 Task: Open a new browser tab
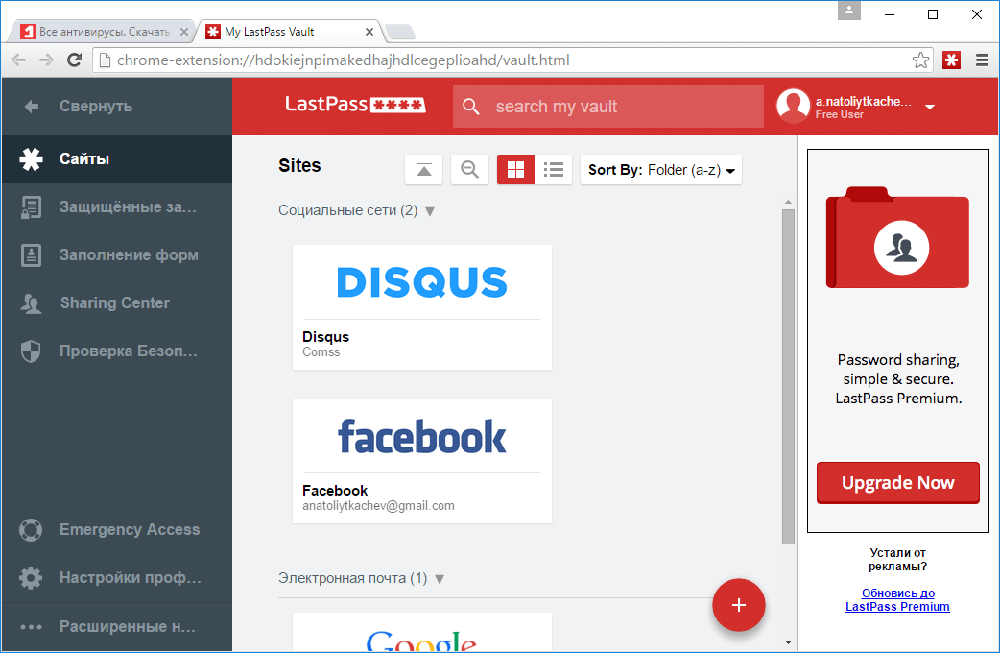click(x=401, y=31)
